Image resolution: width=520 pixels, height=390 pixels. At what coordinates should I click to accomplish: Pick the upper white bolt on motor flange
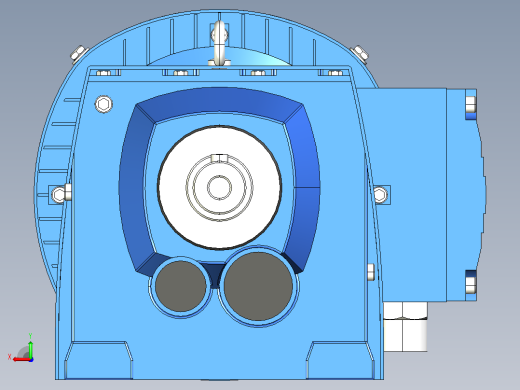470,104
